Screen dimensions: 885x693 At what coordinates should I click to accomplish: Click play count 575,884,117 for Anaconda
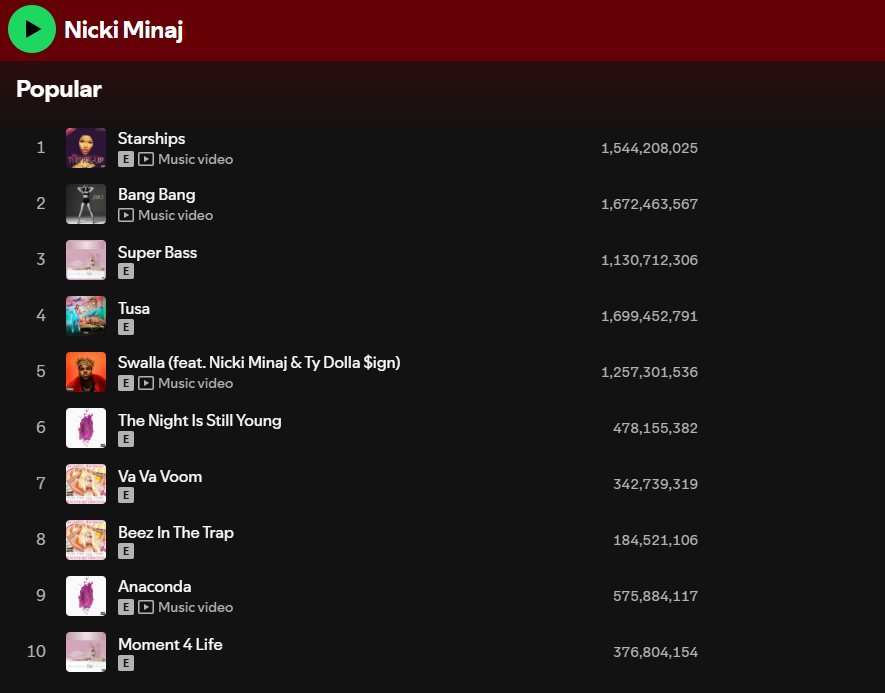click(655, 596)
